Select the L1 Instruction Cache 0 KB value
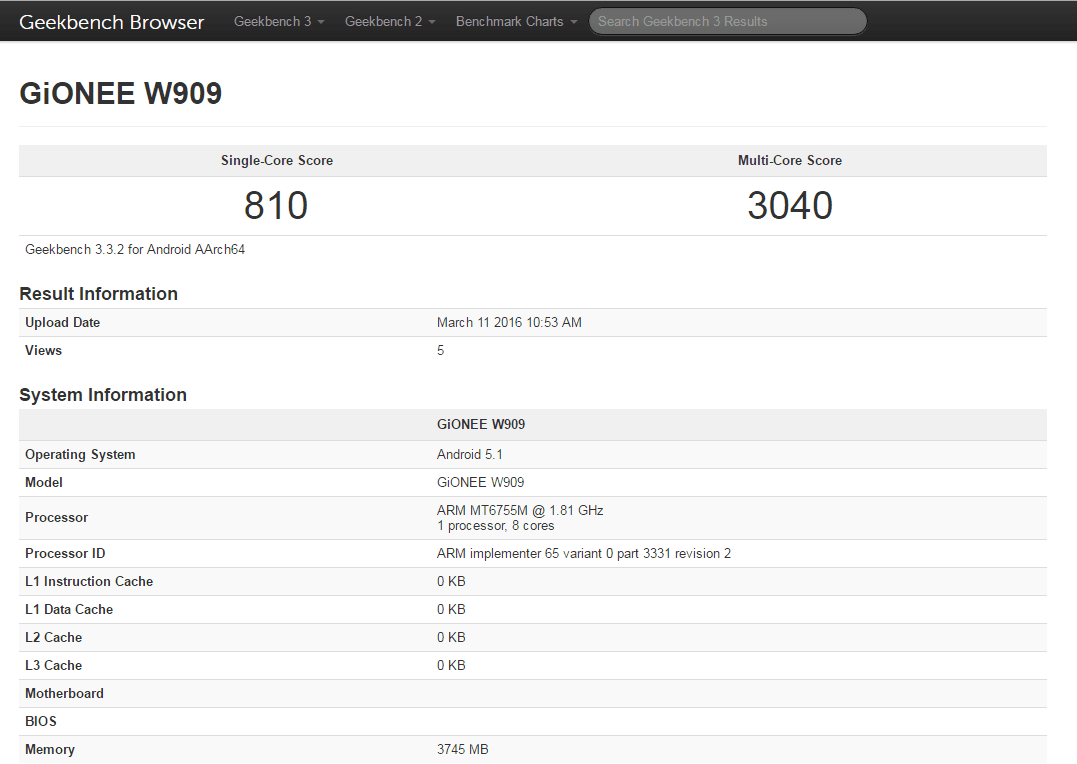 tap(451, 581)
